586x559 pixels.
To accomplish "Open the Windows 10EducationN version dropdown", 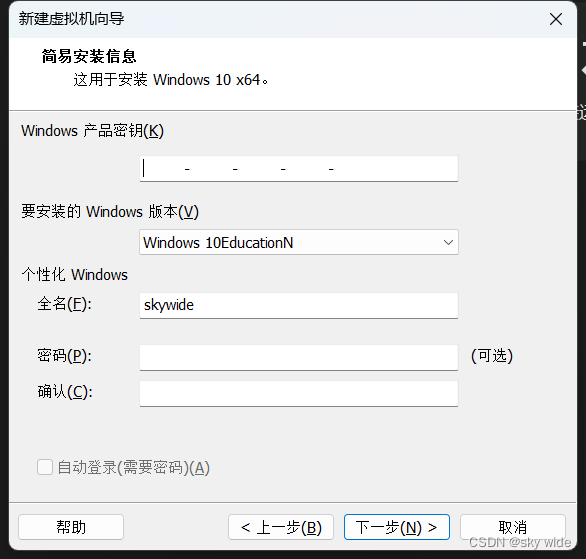I will click(x=299, y=243).
